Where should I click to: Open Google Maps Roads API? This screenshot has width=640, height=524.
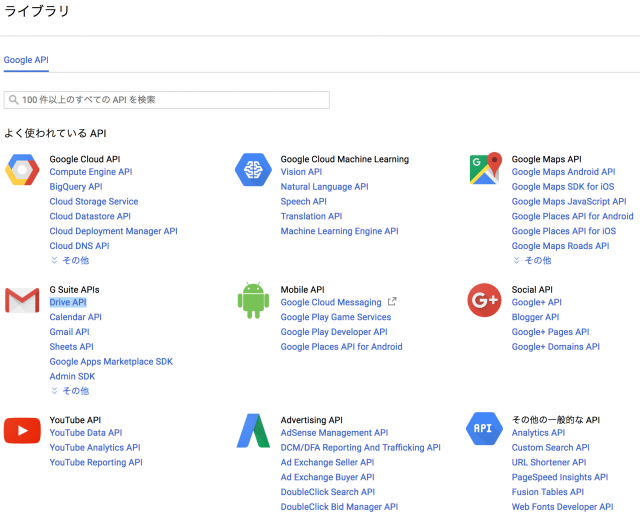click(x=560, y=246)
